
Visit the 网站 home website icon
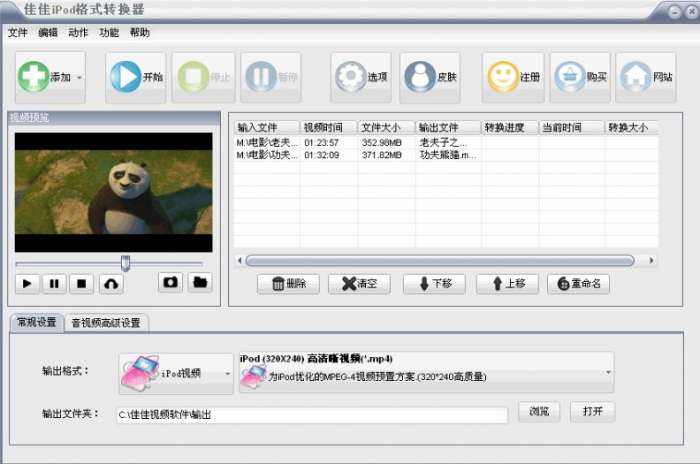[x=636, y=77]
